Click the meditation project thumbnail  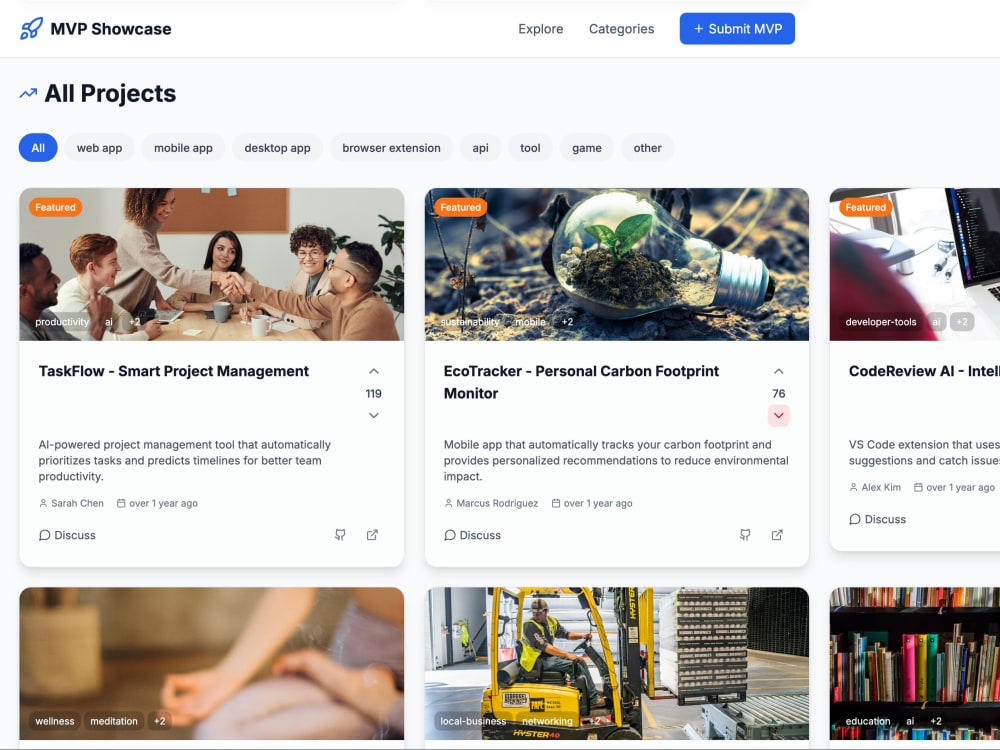tap(212, 663)
